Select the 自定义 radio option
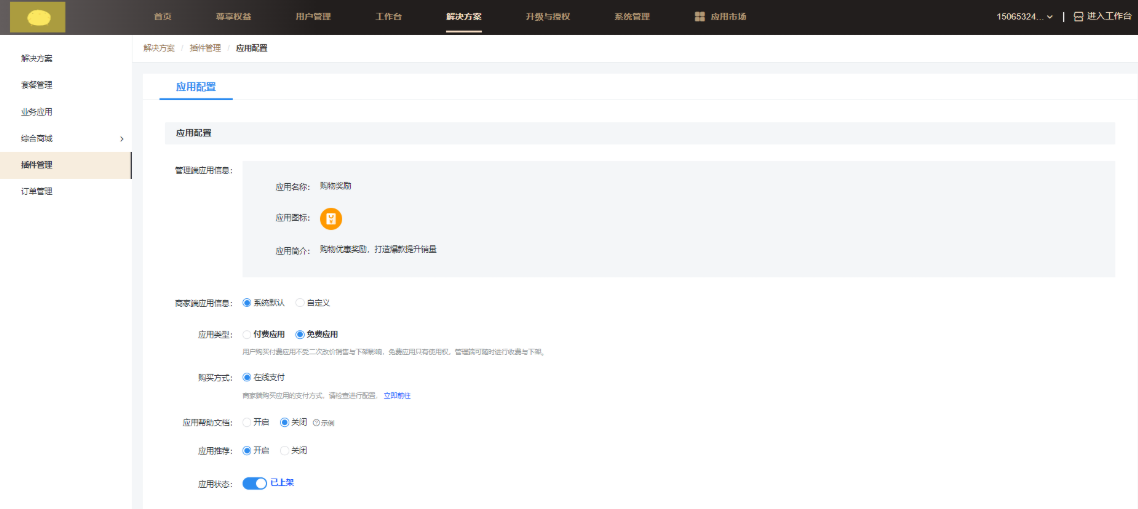 pos(300,303)
